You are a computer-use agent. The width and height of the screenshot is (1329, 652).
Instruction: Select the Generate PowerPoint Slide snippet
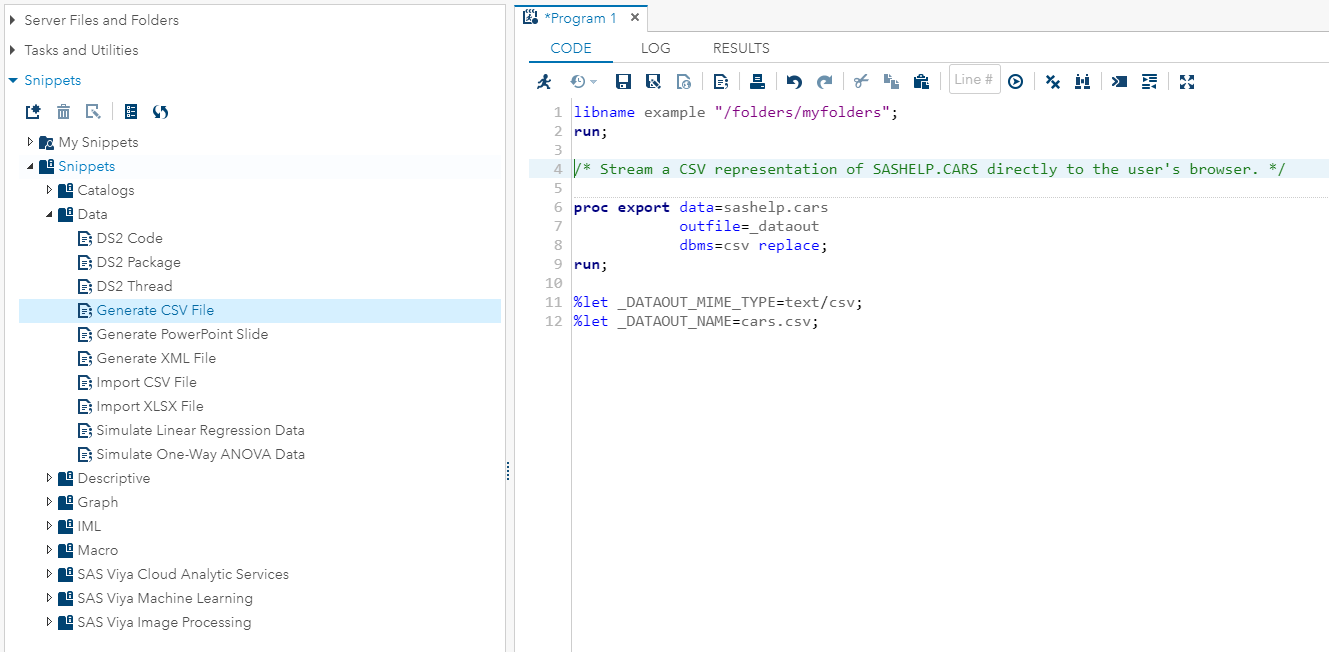pos(182,334)
